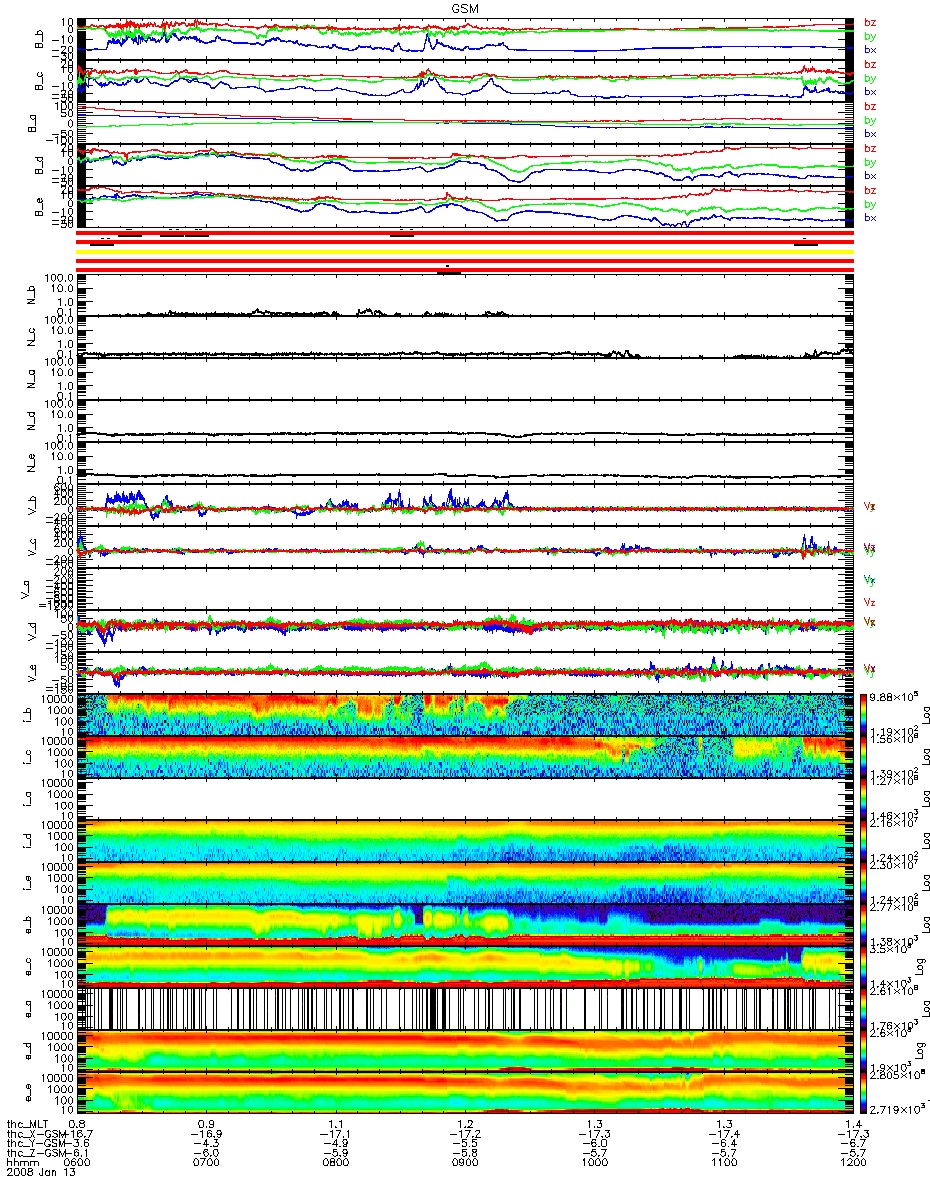Screen dimensions: 930x1200
Task: Click the N_e density panel label
Action: click(31, 465)
